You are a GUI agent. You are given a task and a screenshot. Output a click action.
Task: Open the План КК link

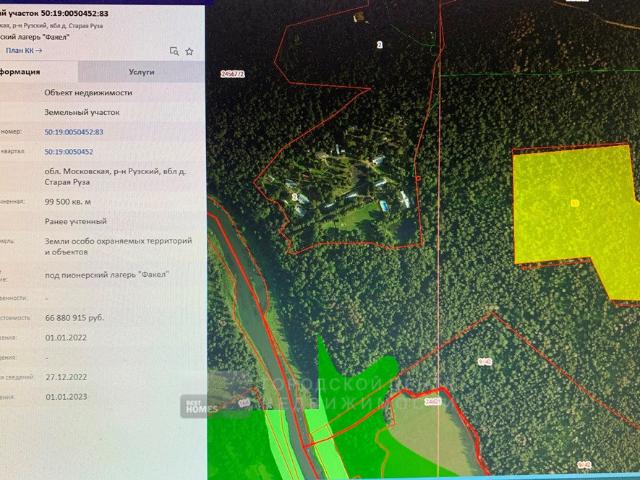point(24,50)
